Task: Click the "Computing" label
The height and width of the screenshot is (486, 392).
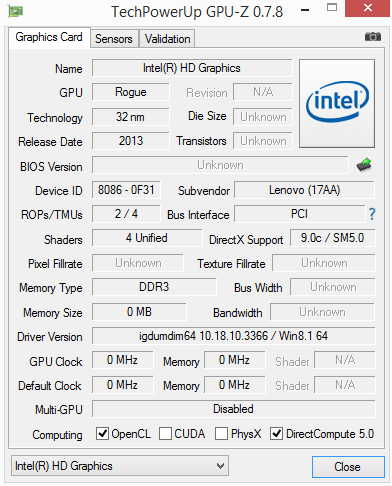Action: pos(57,435)
